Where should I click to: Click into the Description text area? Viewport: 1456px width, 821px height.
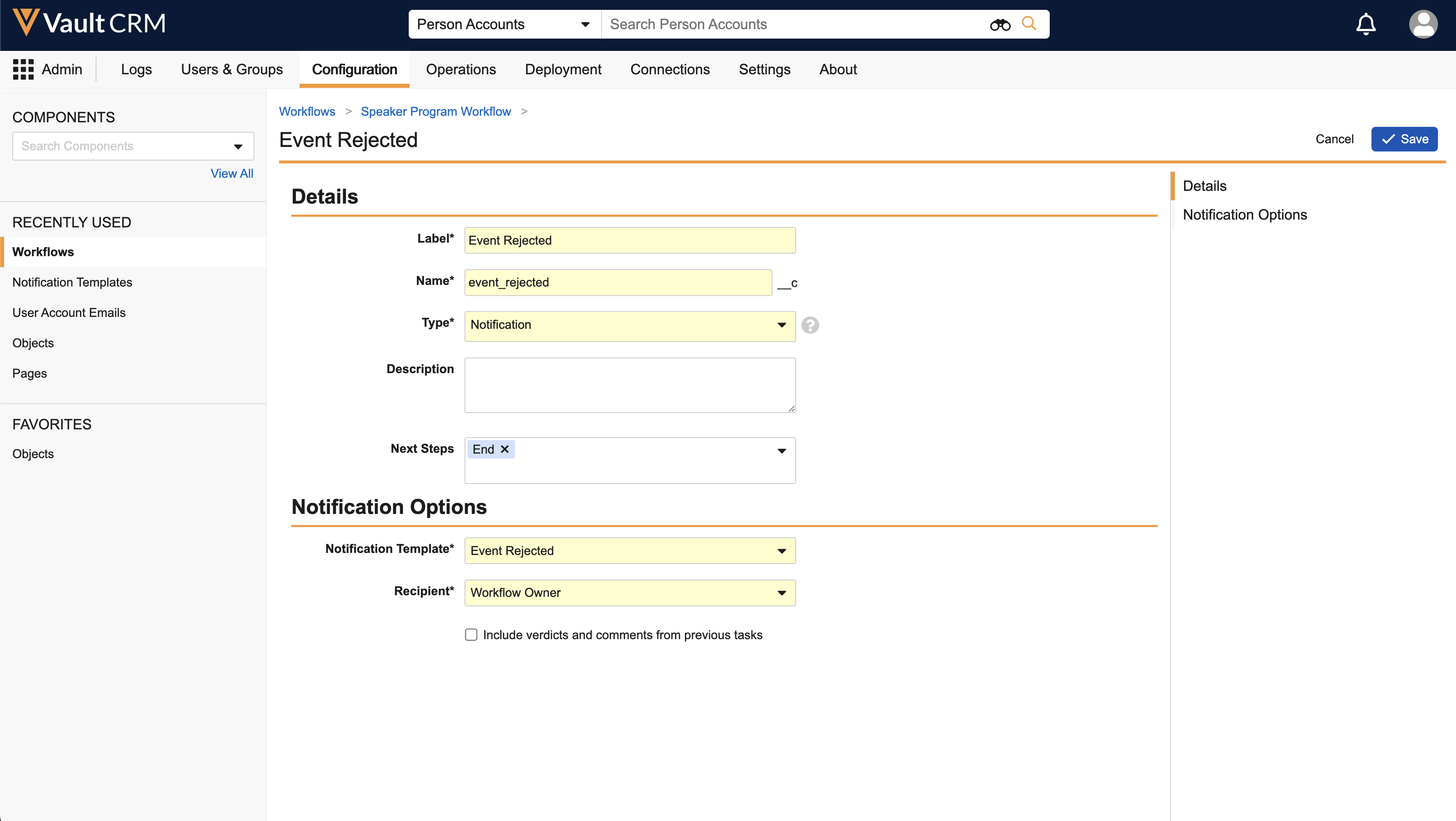pos(630,385)
